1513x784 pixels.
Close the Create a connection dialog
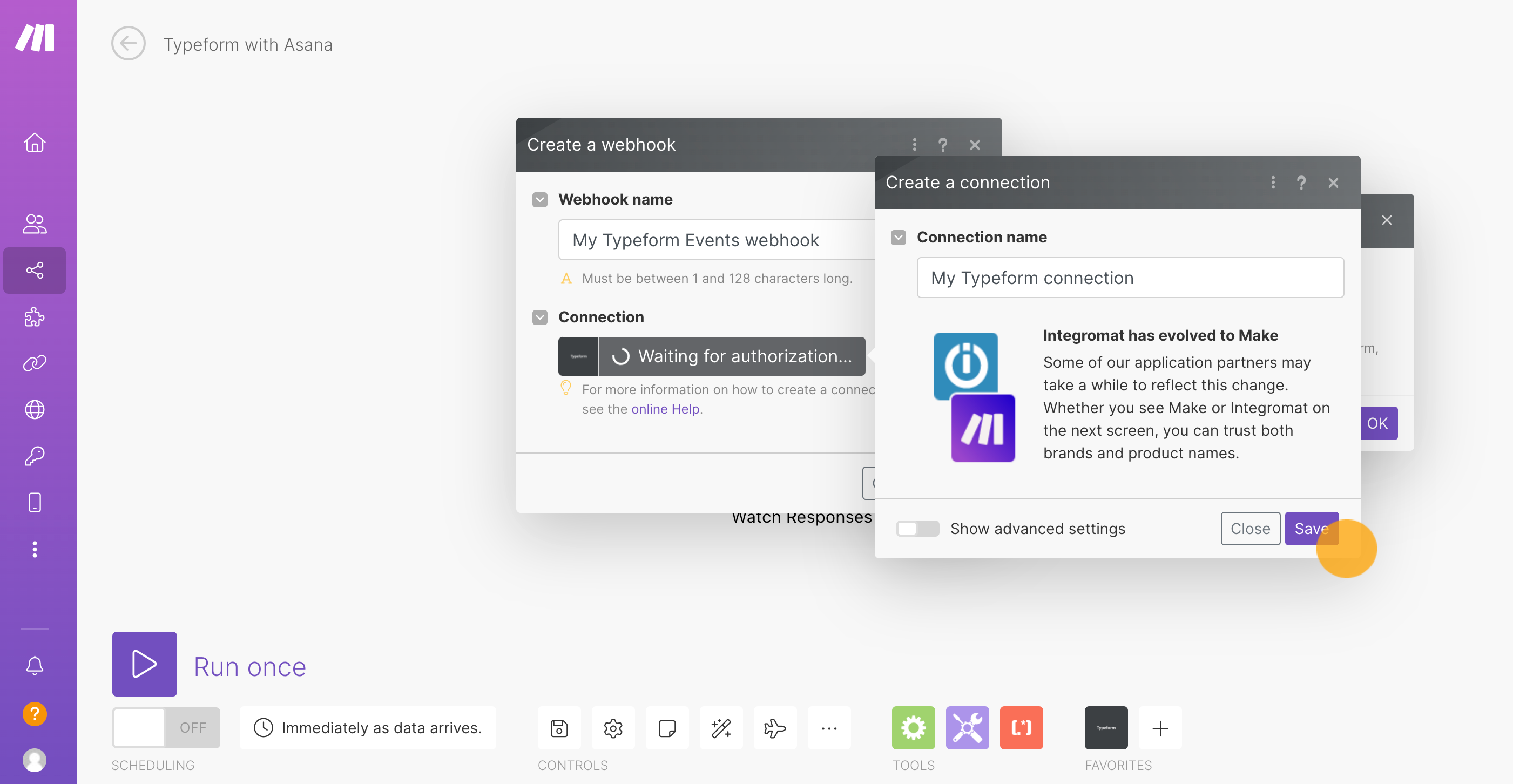point(1333,182)
